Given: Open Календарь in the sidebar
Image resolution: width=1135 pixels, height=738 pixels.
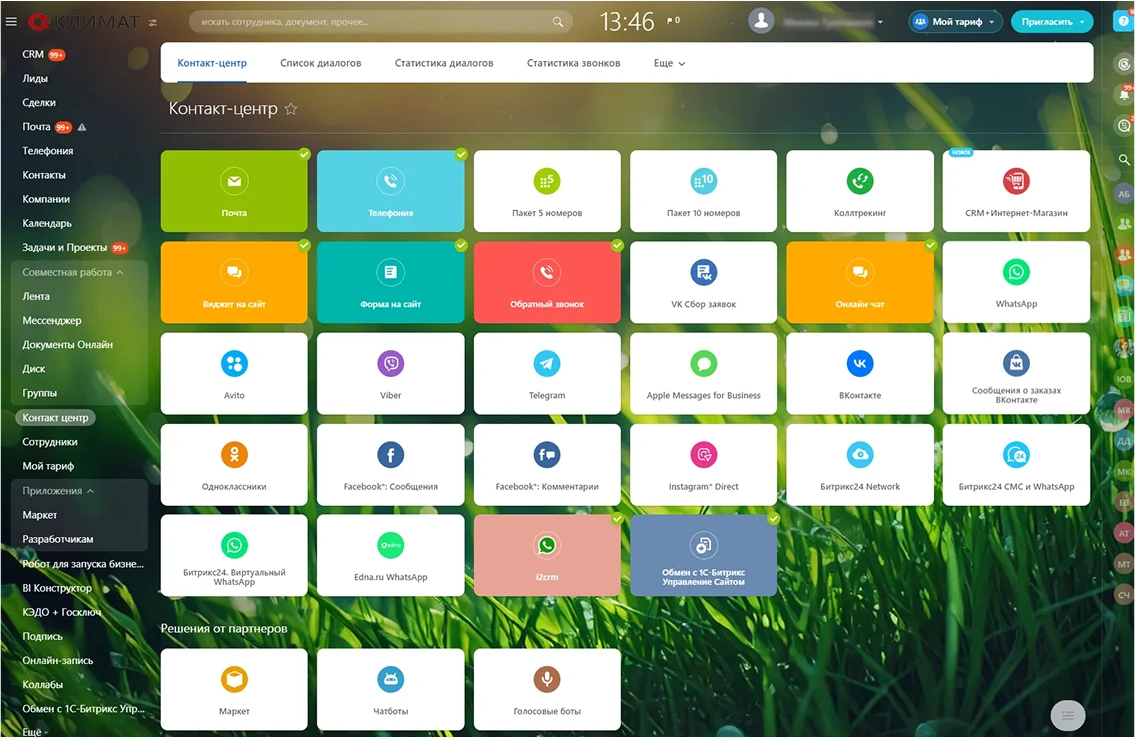Looking at the screenshot, I should [x=46, y=224].
